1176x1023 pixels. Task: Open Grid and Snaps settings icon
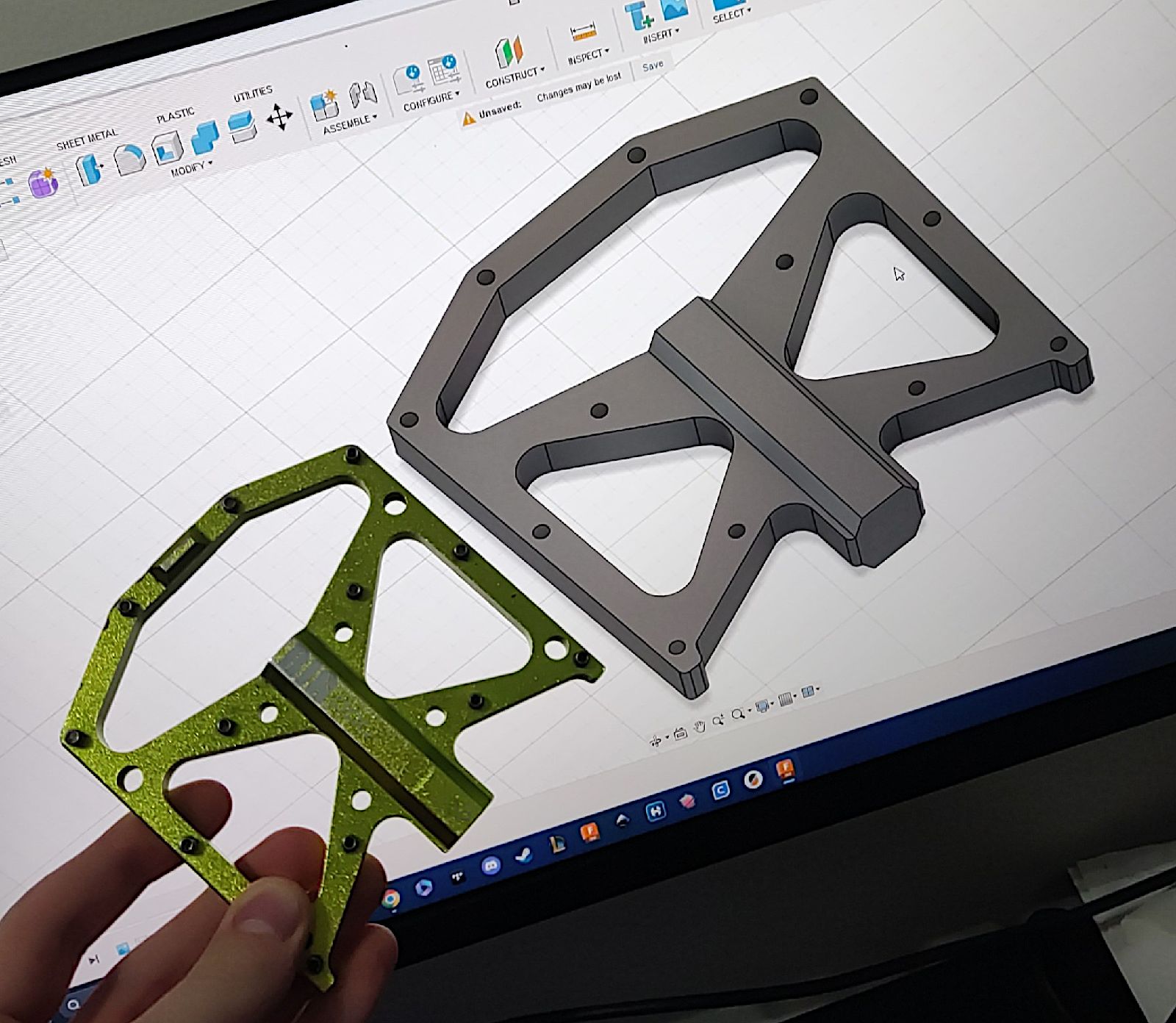(x=786, y=699)
